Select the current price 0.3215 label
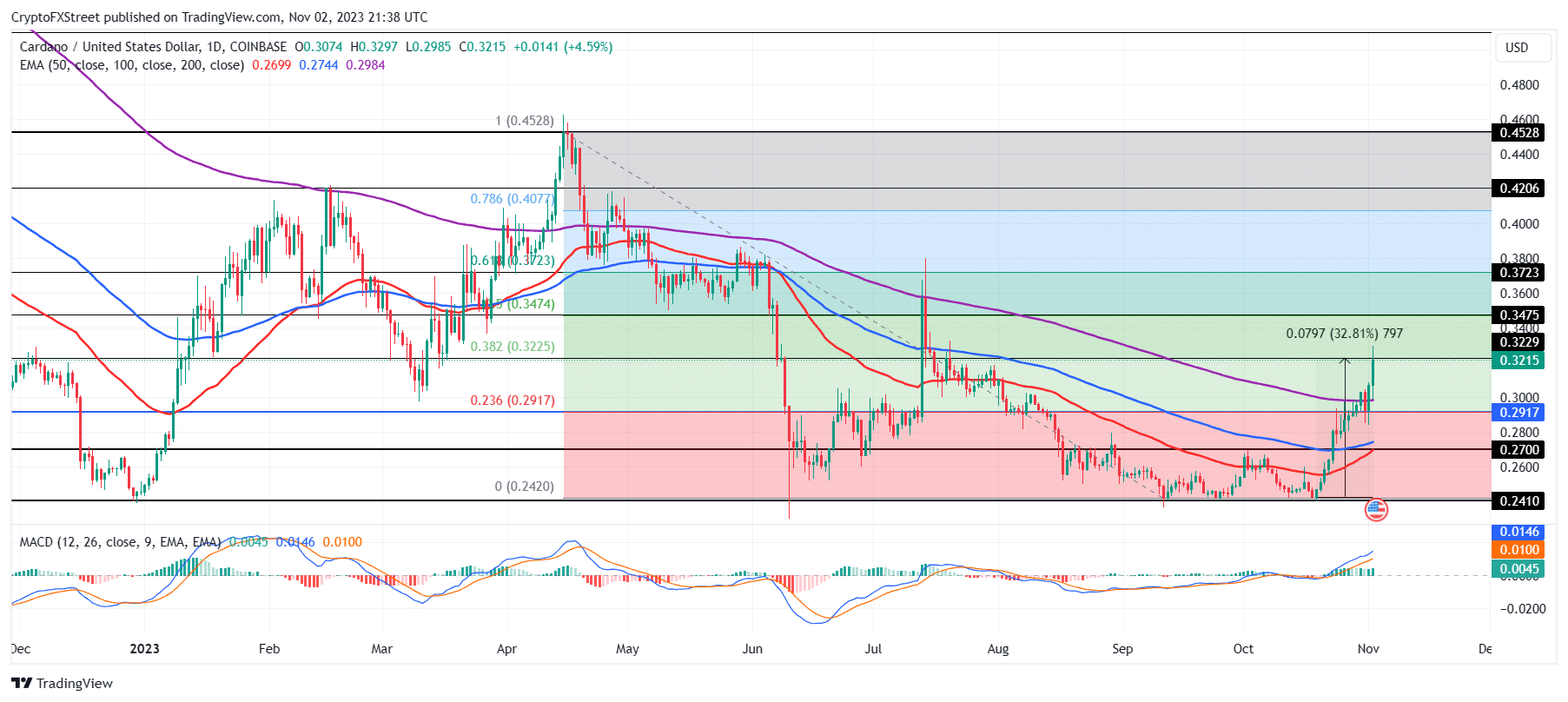 (1518, 361)
